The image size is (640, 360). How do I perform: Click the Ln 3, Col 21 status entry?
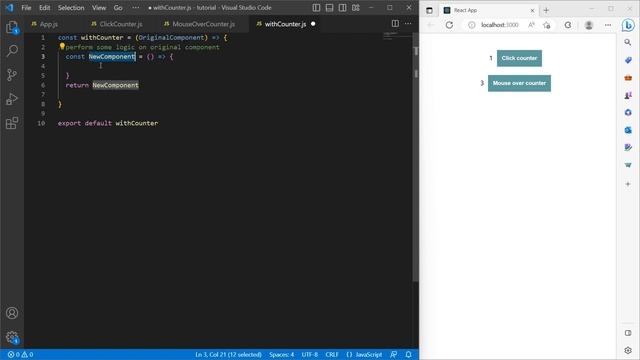click(x=228, y=354)
